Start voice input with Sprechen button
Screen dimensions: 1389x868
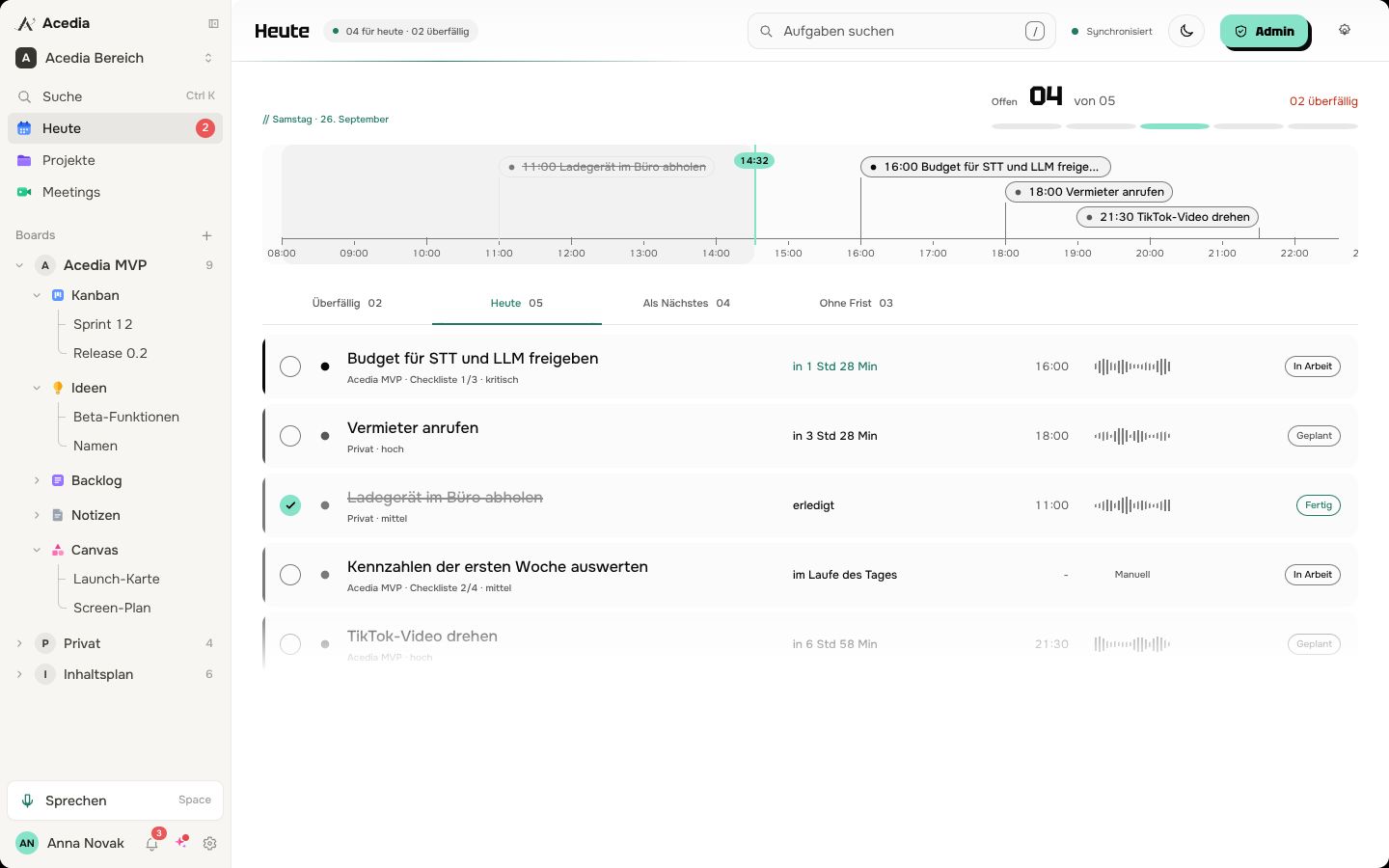pos(116,800)
